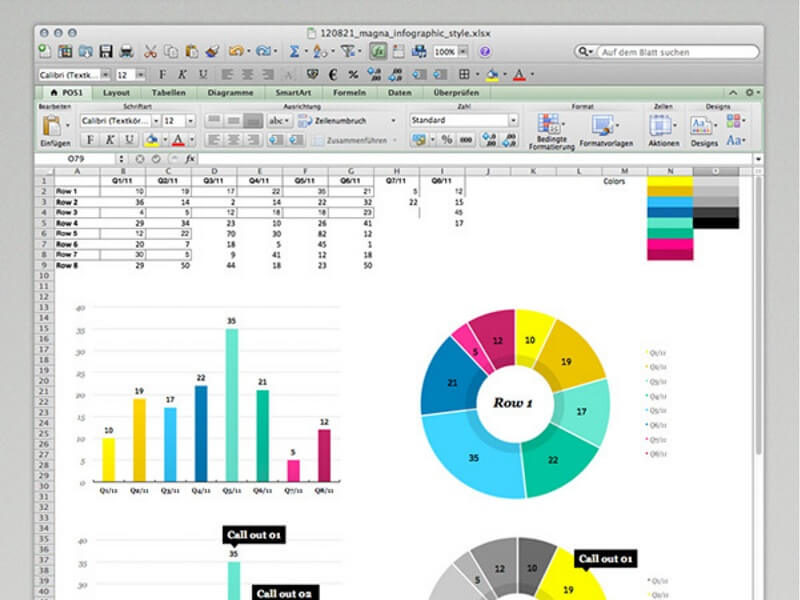Click the Undo arrow icon

coord(236,51)
